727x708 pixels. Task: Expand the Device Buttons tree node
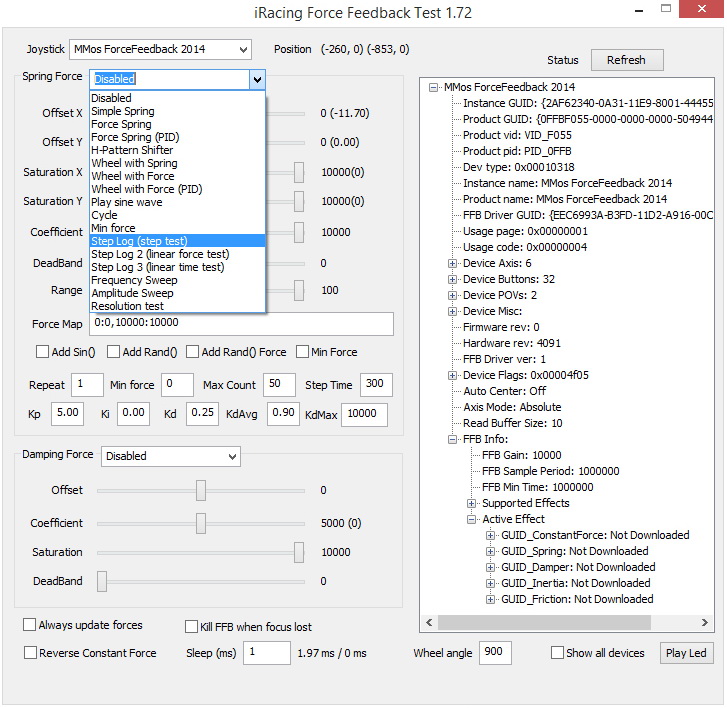click(452, 279)
